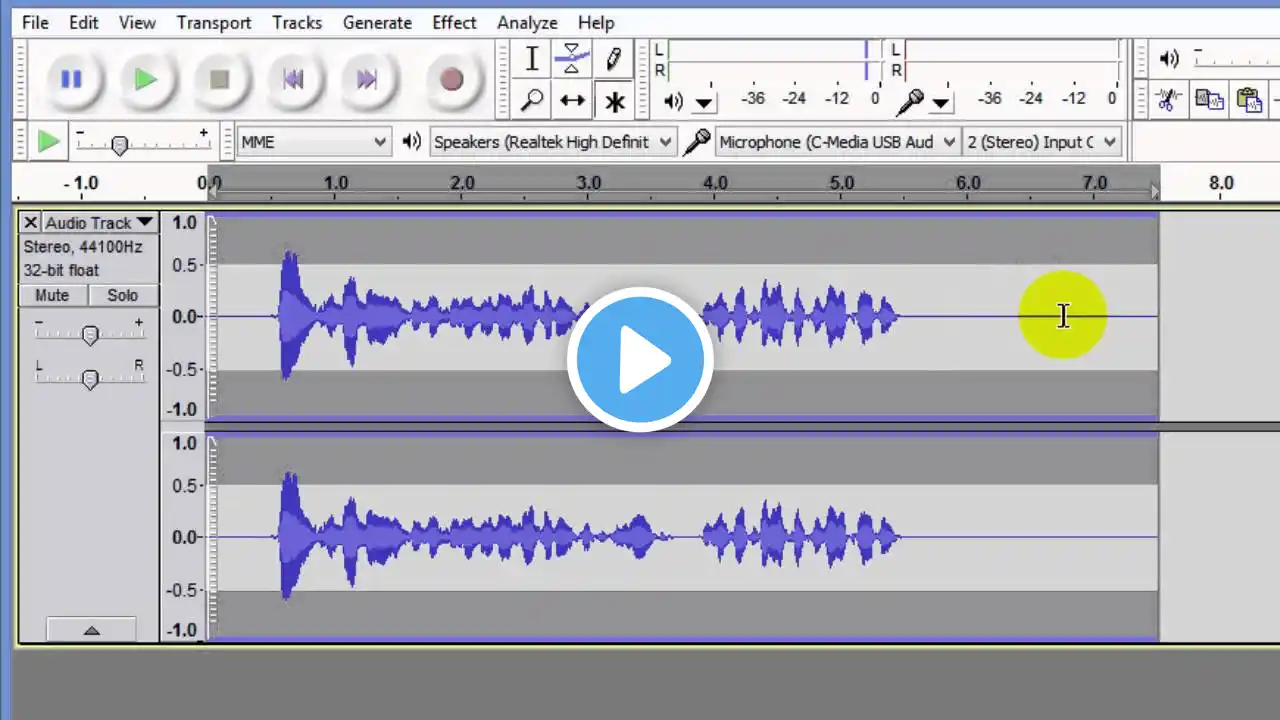Open the Tracks menu

click(x=297, y=22)
